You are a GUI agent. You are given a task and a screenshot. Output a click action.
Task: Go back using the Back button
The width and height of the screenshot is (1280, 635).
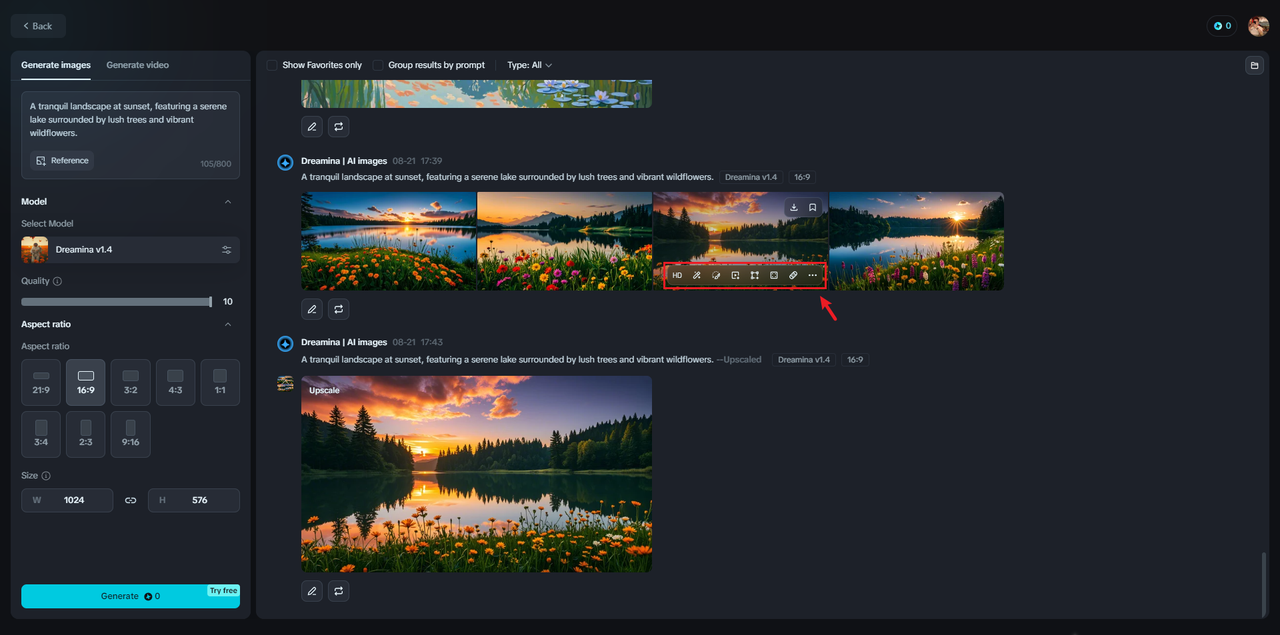point(38,26)
